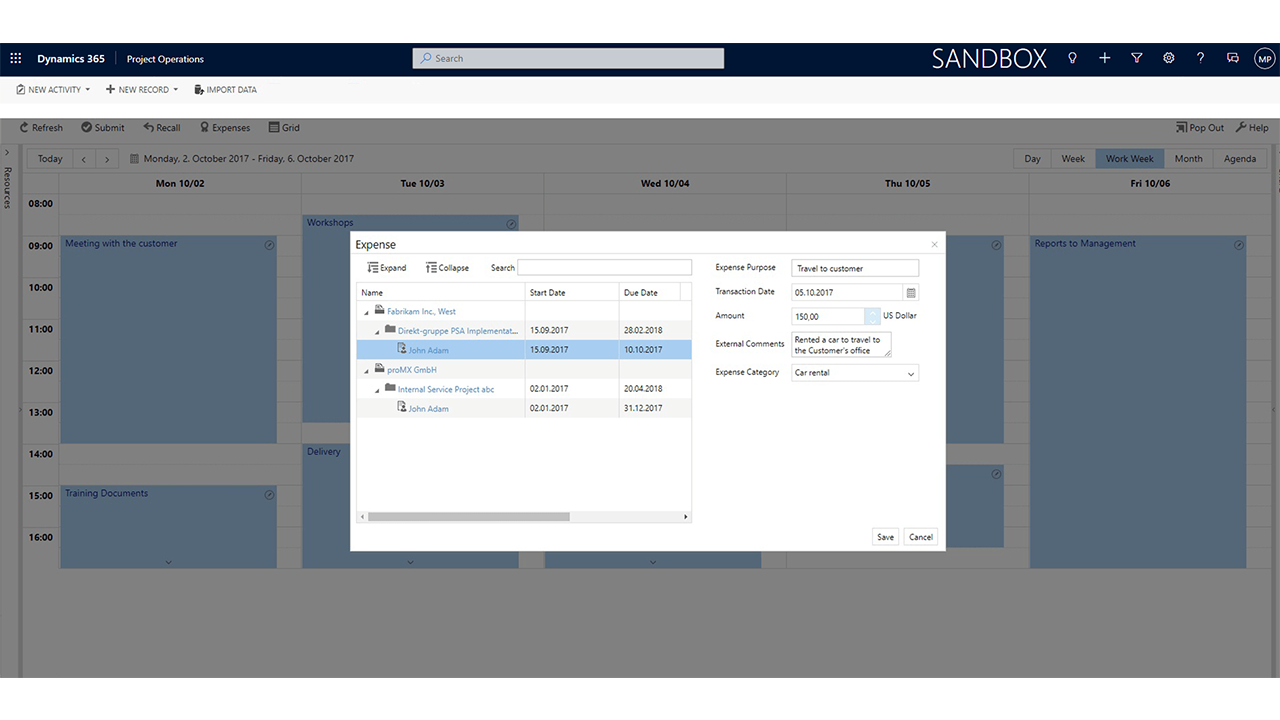The width and height of the screenshot is (1280, 720).
Task: Click the Today button
Action: [50, 159]
